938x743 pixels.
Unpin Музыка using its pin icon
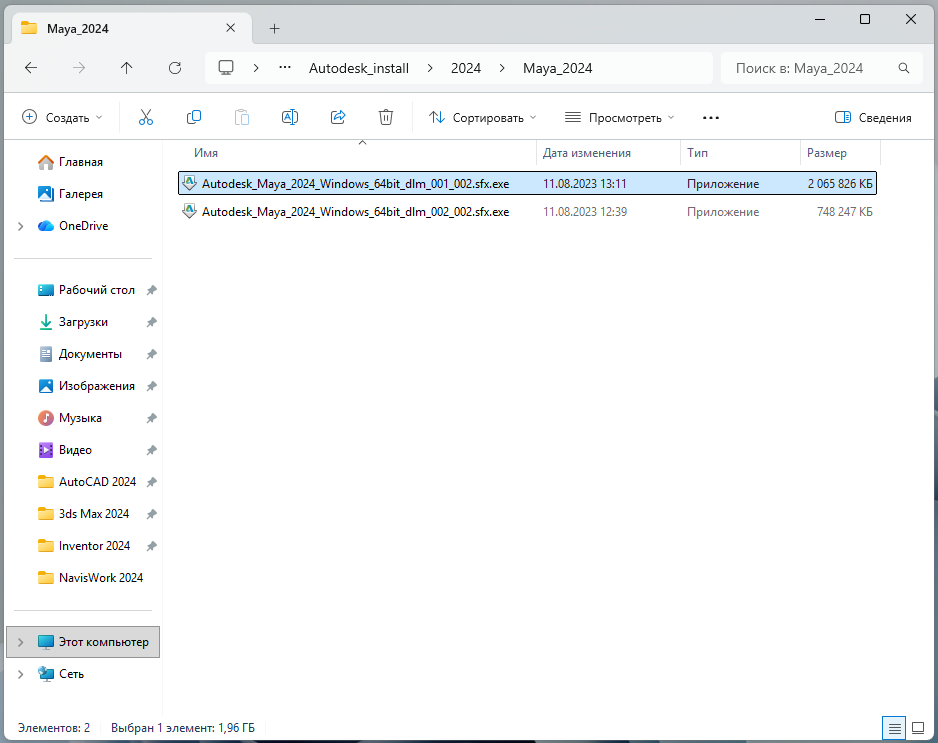tap(152, 418)
